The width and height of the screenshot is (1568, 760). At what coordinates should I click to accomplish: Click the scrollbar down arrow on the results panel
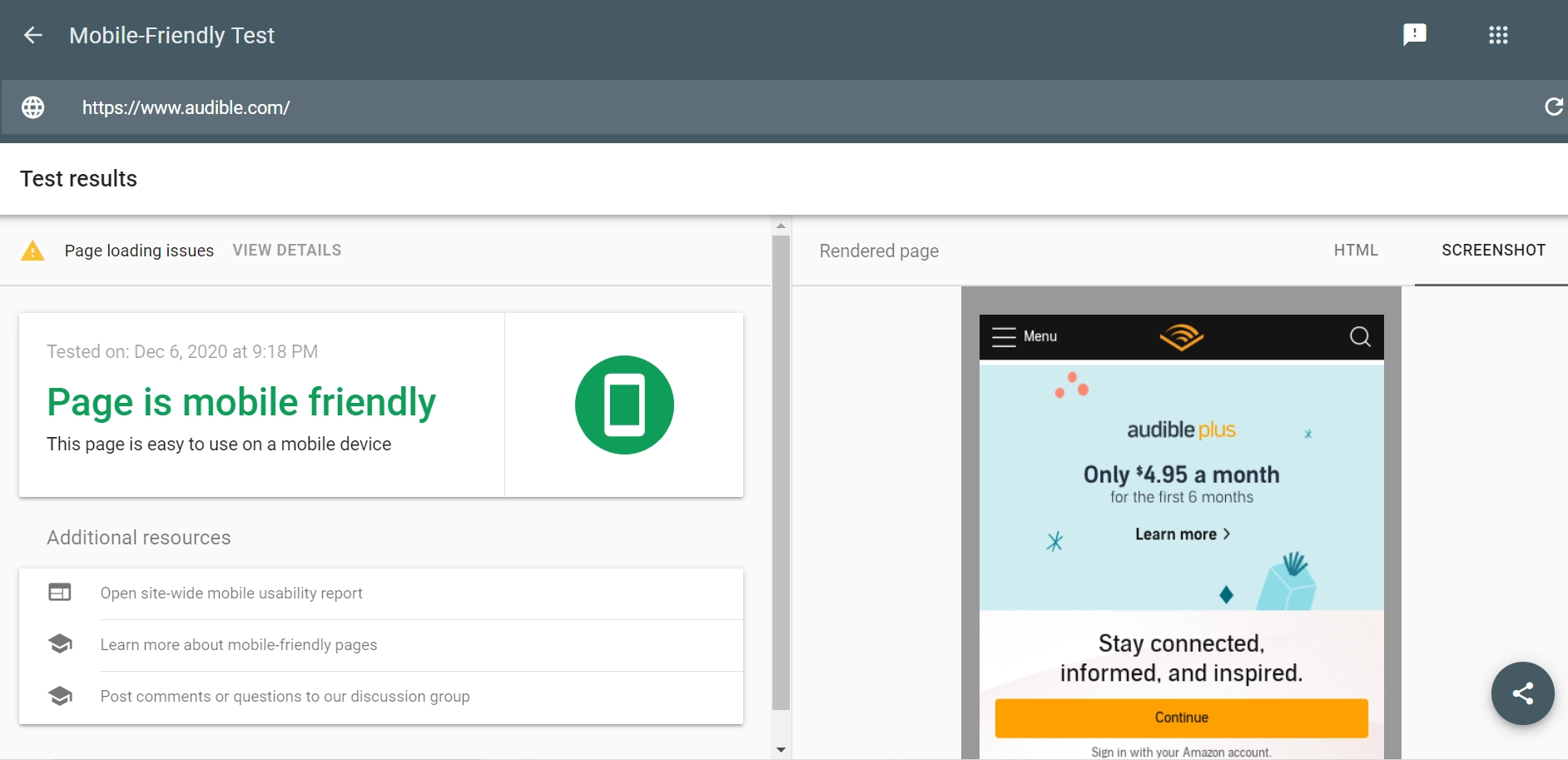pyautogui.click(x=780, y=748)
